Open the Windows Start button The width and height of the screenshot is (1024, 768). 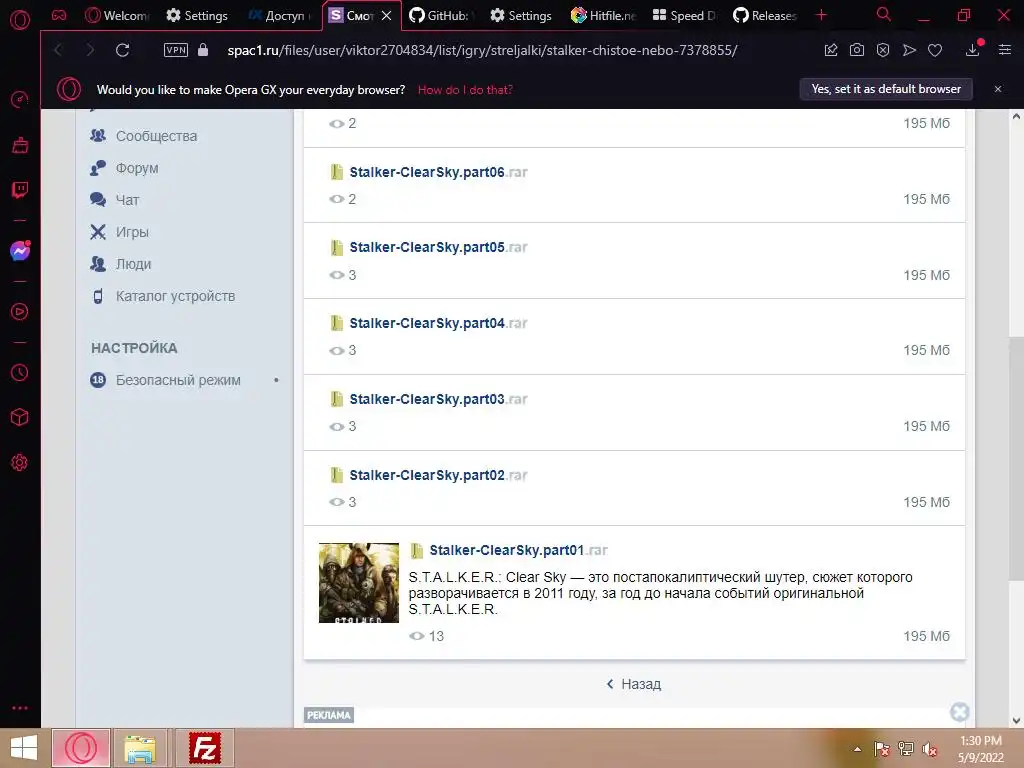click(24, 748)
